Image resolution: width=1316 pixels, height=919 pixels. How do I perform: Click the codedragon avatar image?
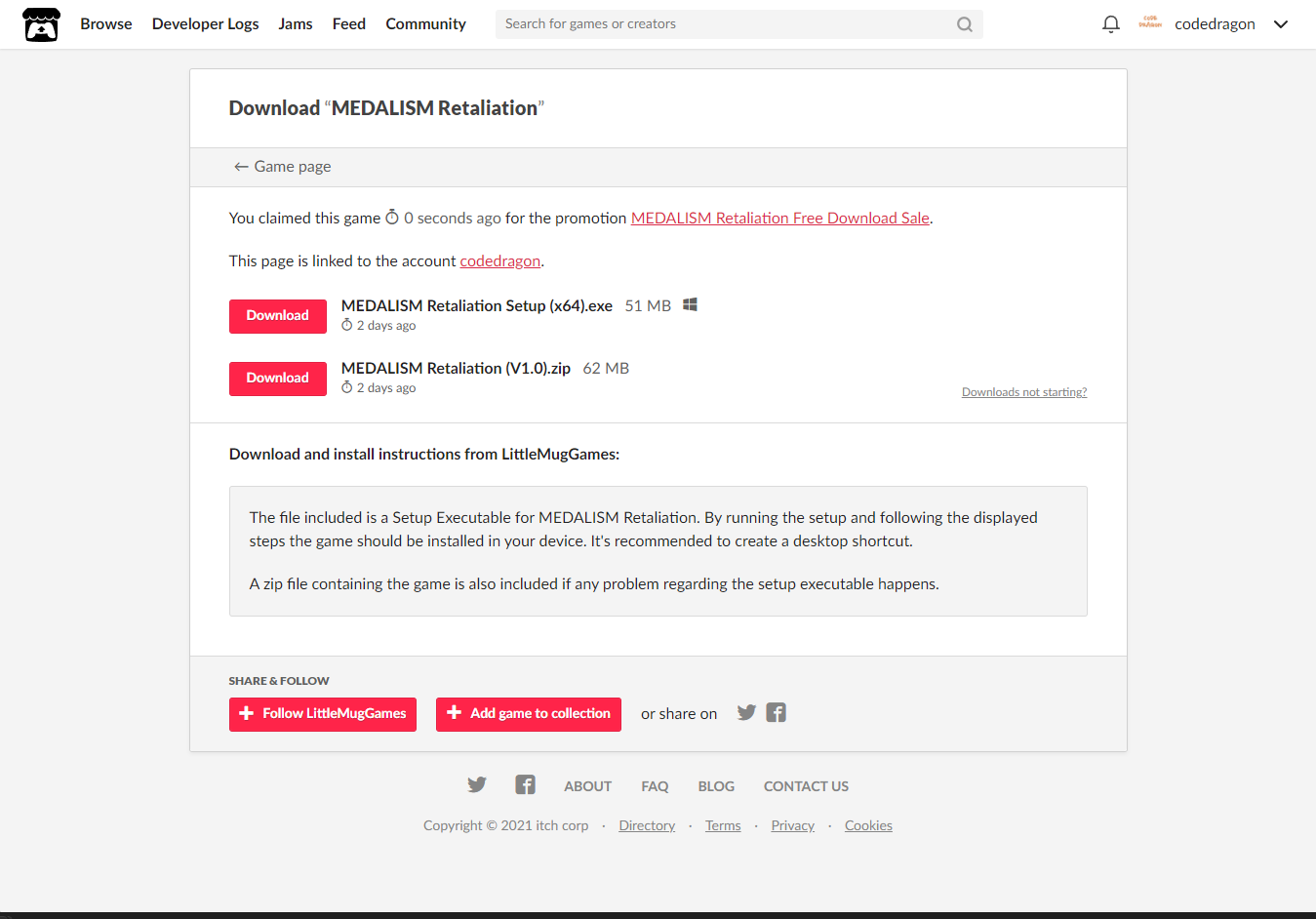(1150, 23)
